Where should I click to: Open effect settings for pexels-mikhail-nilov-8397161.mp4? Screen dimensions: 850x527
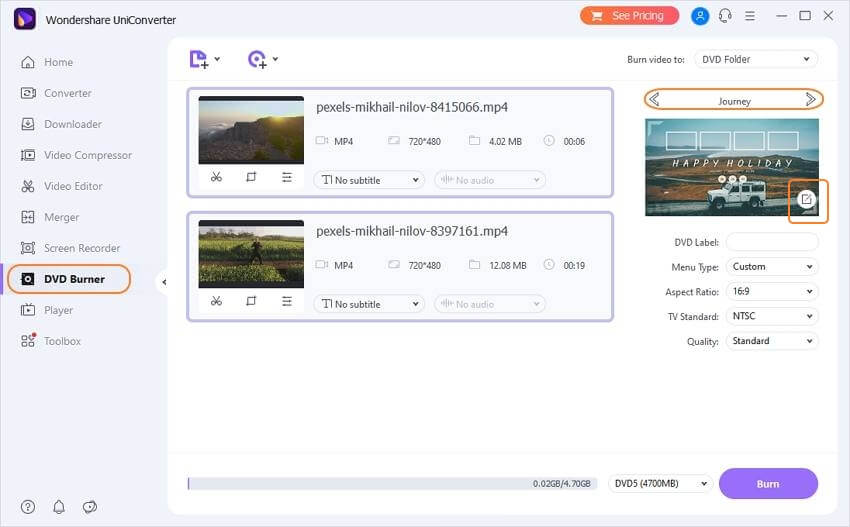[287, 301]
